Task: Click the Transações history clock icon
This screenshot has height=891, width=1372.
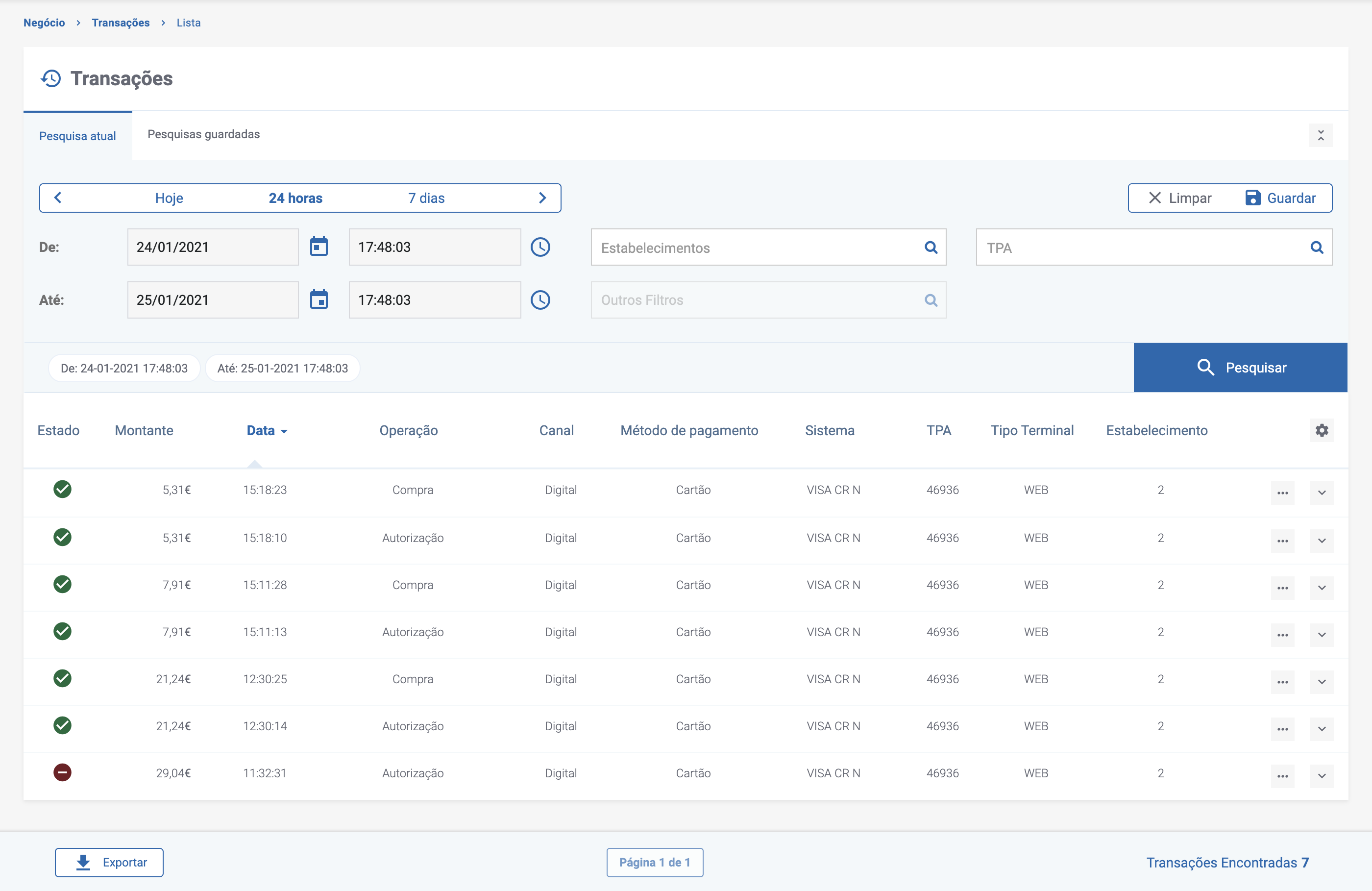Action: pos(51,78)
